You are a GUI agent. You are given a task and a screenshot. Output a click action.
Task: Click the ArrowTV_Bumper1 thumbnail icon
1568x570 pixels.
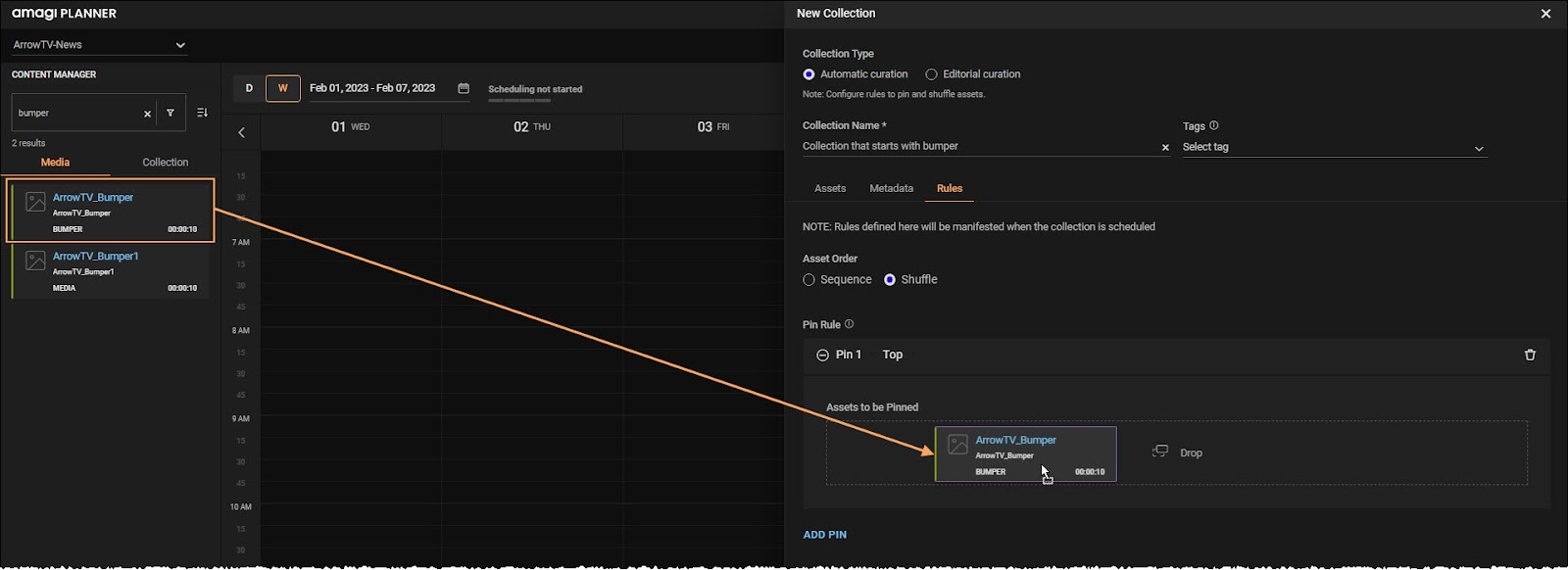(x=35, y=261)
